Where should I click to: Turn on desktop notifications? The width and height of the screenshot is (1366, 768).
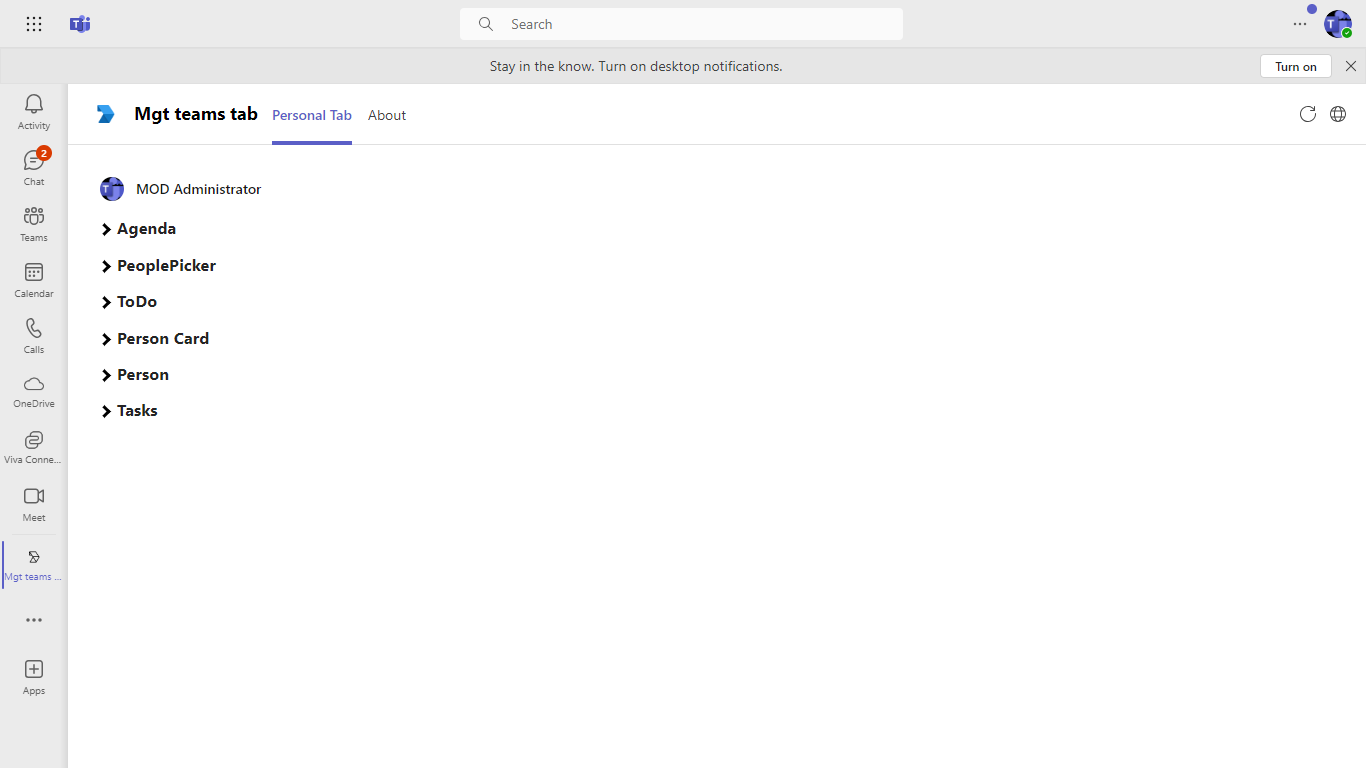[x=1296, y=66]
